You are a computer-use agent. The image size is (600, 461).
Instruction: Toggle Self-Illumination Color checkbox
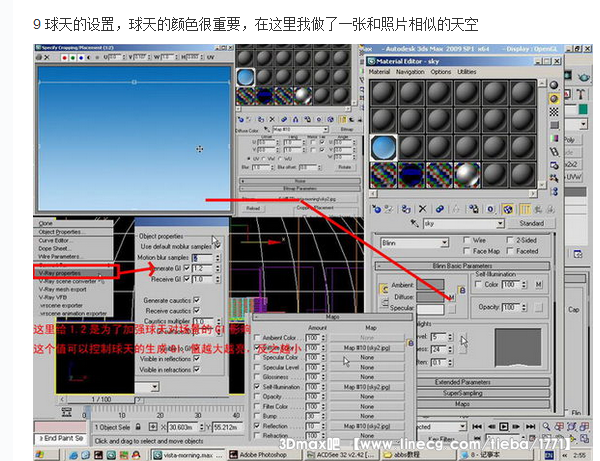[x=478, y=284]
